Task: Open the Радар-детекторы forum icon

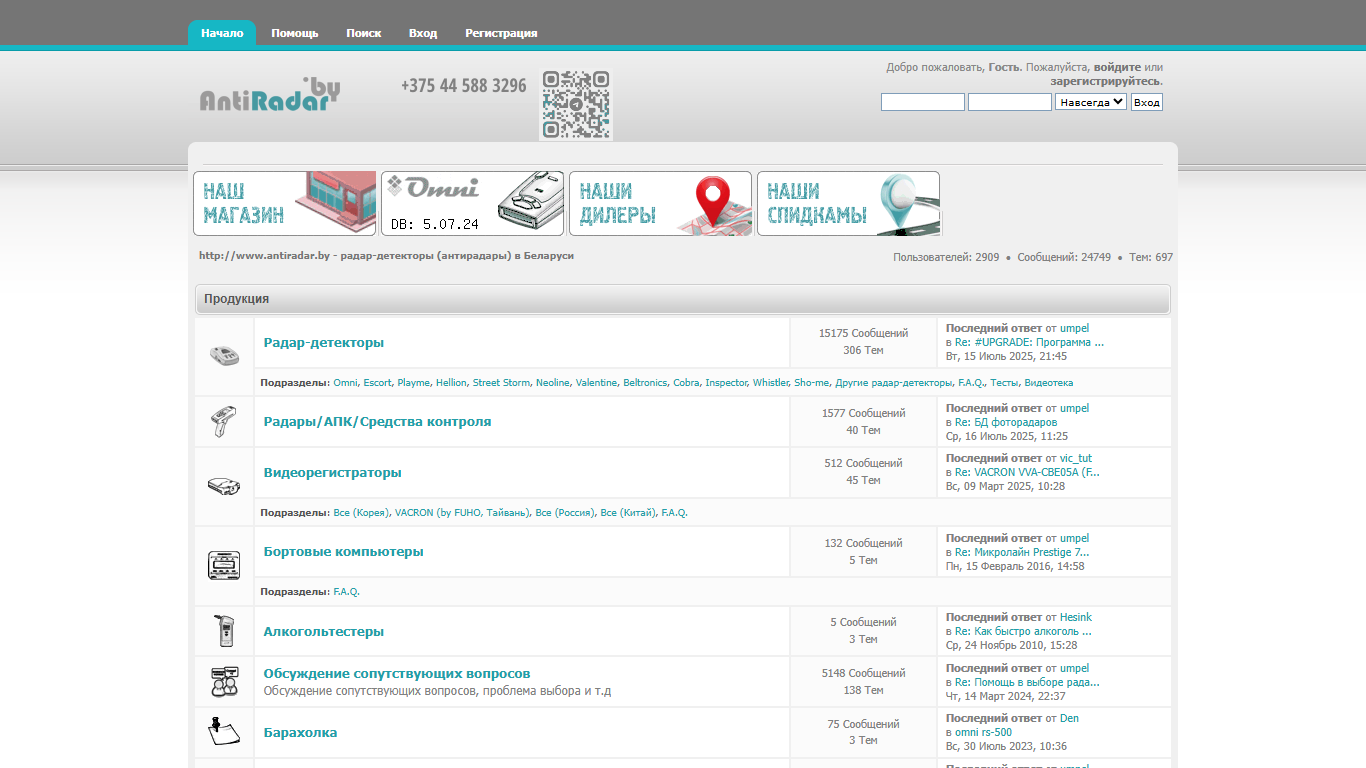Action: coord(225,355)
